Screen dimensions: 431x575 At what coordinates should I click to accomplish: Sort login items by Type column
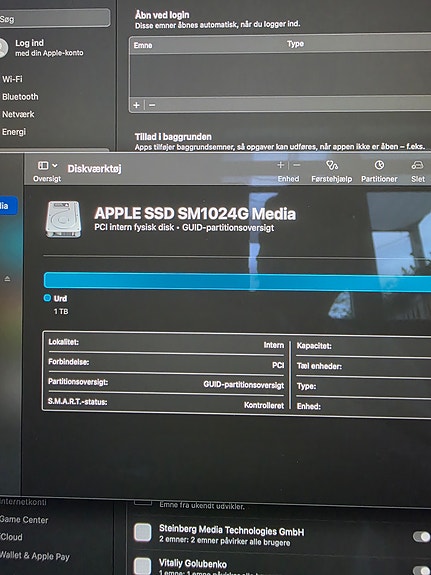pos(295,44)
